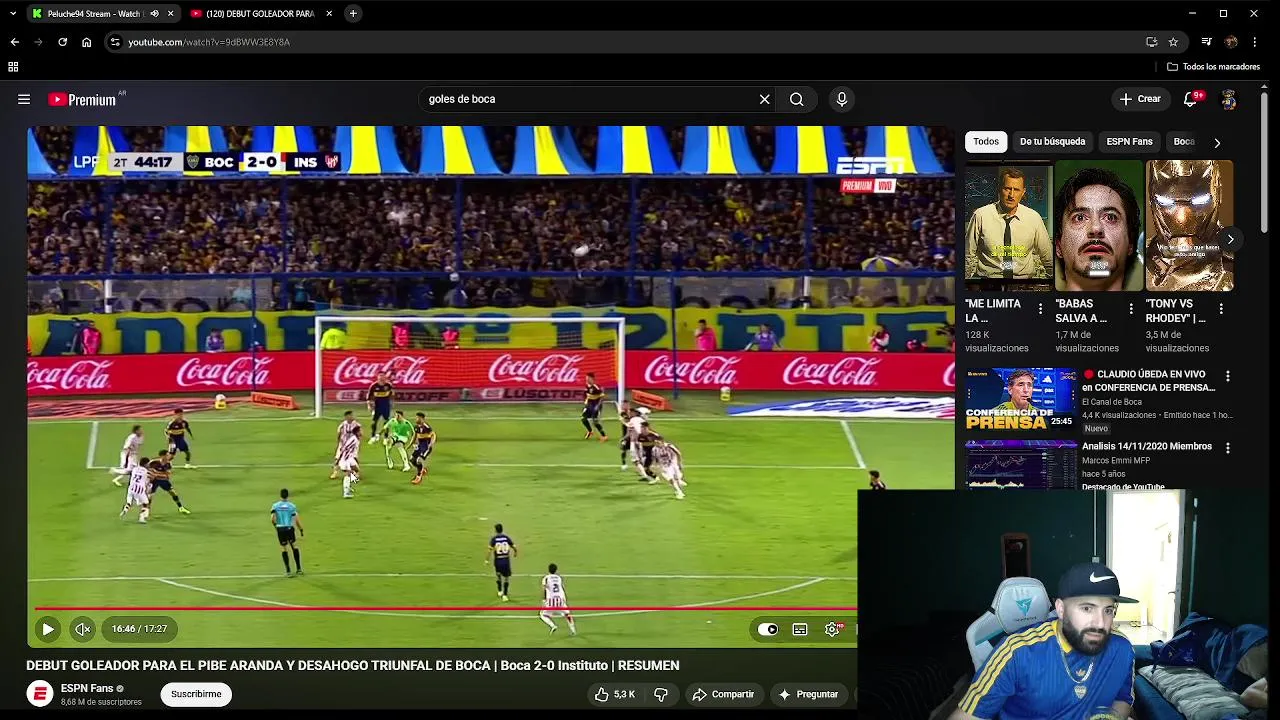Image resolution: width=1280 pixels, height=720 pixels.
Task: Bookmark this page with the star
Action: (x=1173, y=42)
